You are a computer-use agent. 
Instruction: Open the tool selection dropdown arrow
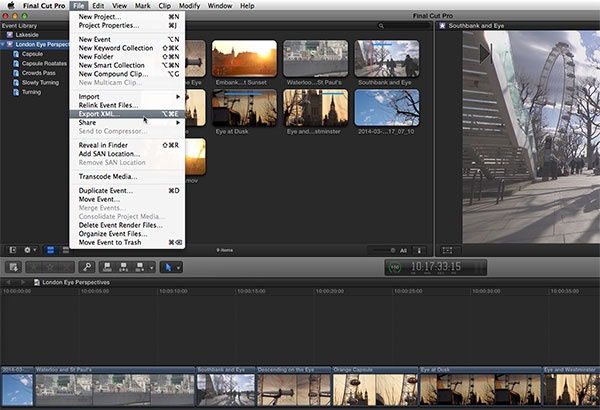coord(178,267)
